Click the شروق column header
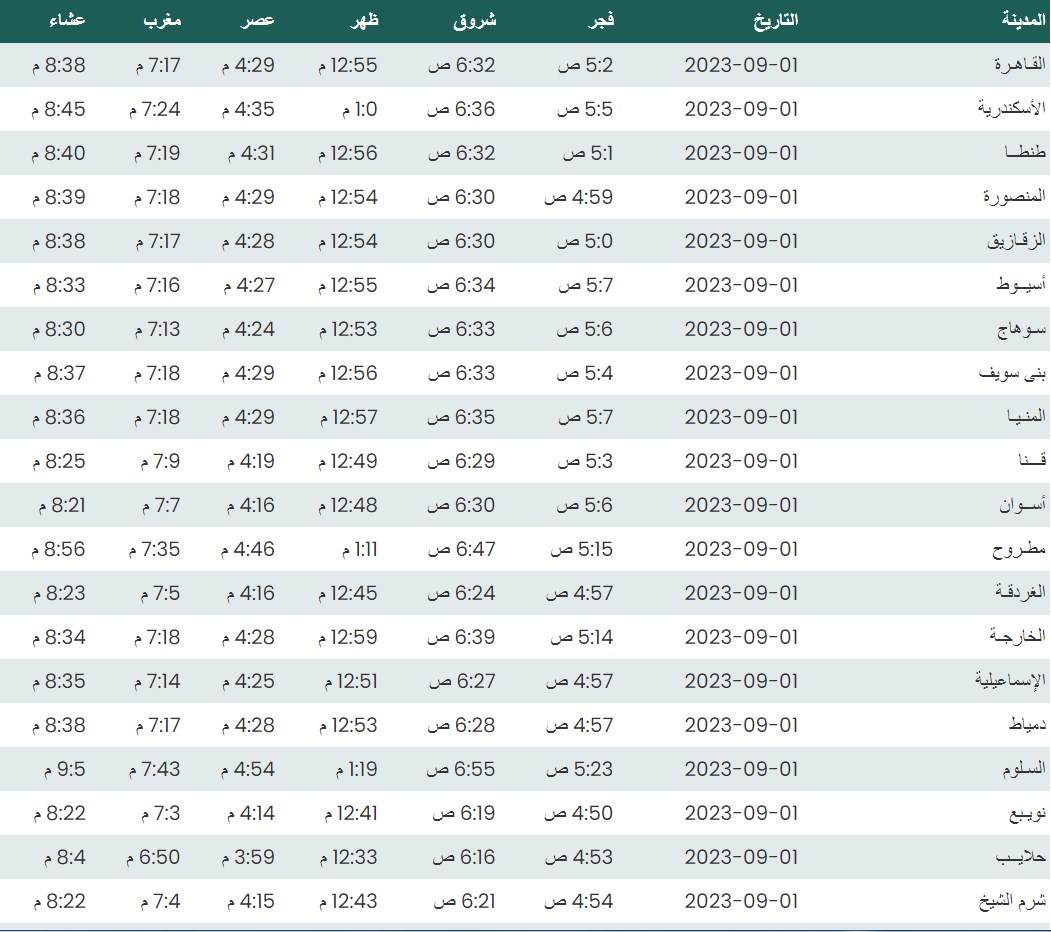Screen dimensions: 1051x932 coord(474,19)
